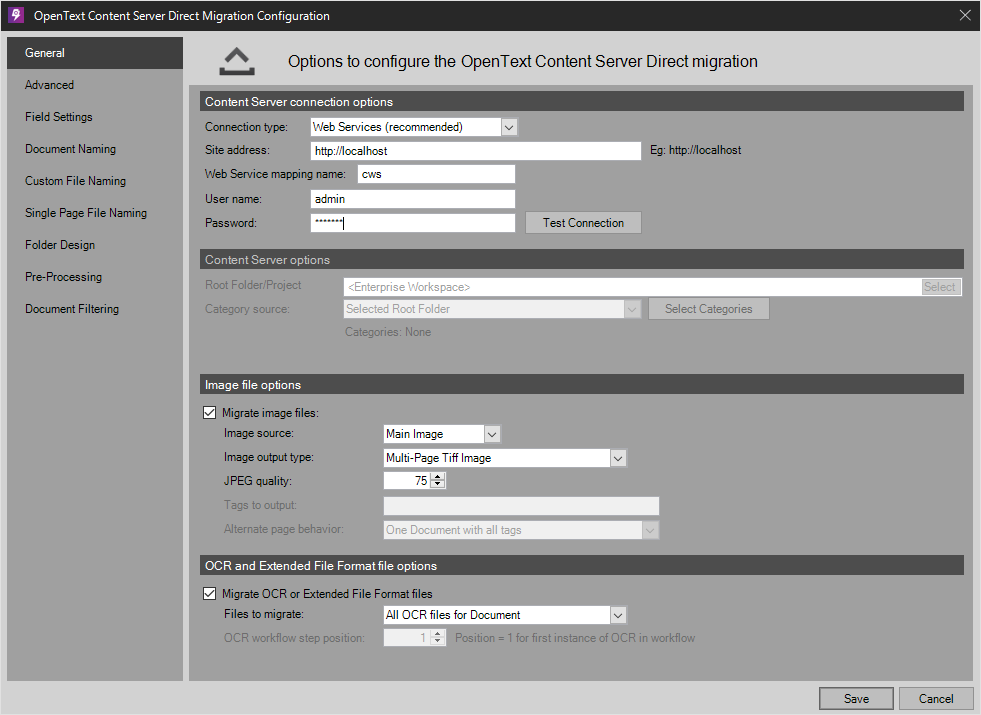Click the User name input field
Image resolution: width=981 pixels, height=715 pixels.
tap(413, 199)
